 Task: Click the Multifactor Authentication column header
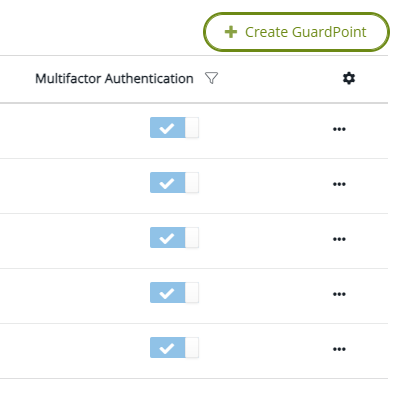coord(114,79)
